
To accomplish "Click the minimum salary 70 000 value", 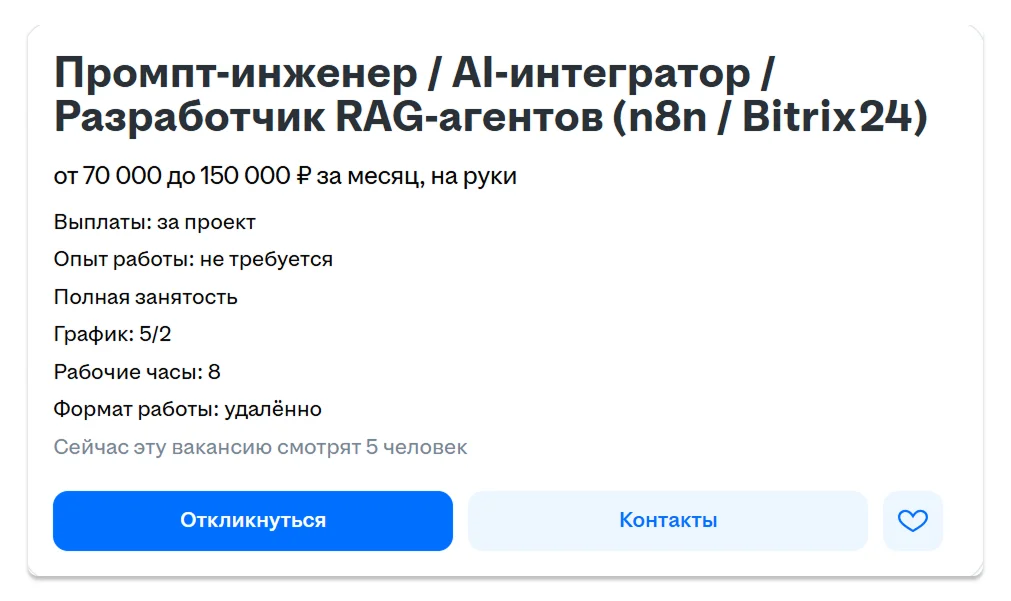I will [121, 177].
